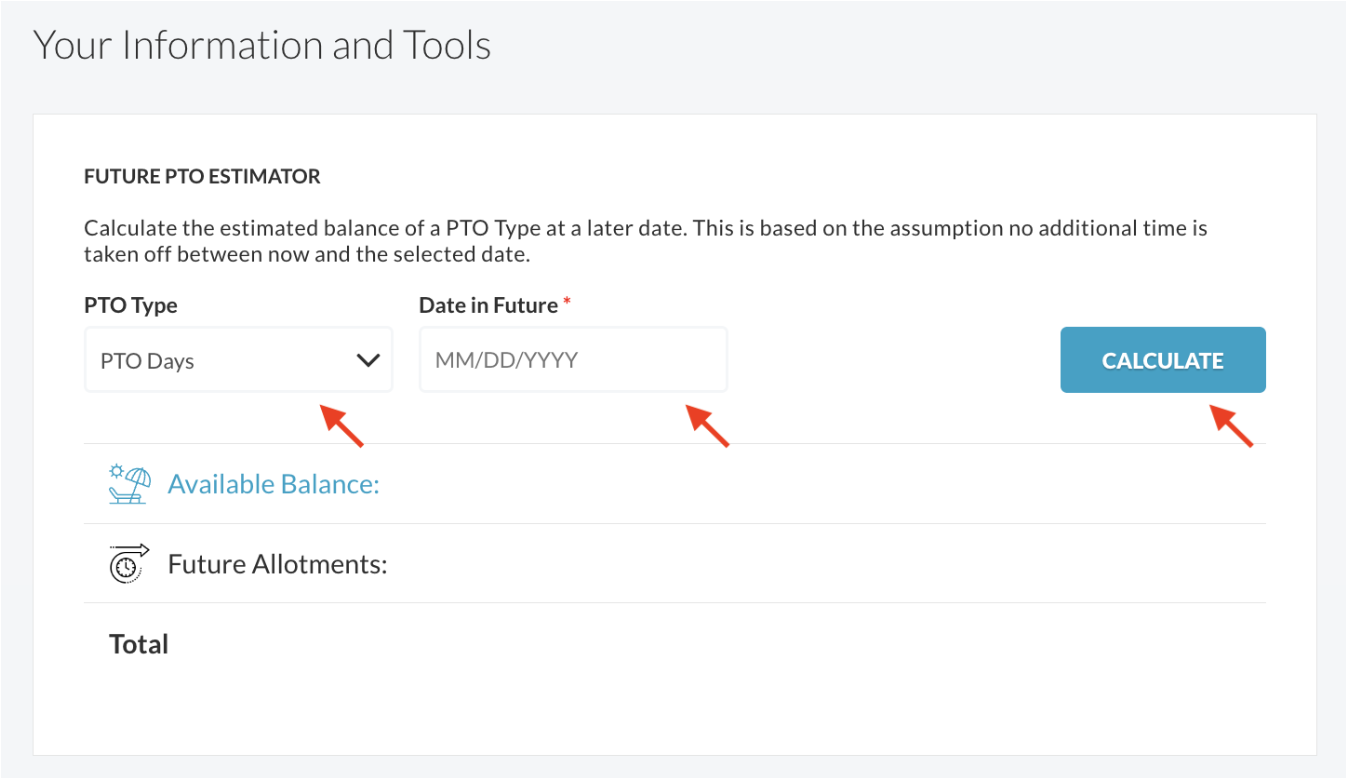The height and width of the screenshot is (778, 1346).
Task: Open the PTO Days dropdown
Action: [x=238, y=361]
